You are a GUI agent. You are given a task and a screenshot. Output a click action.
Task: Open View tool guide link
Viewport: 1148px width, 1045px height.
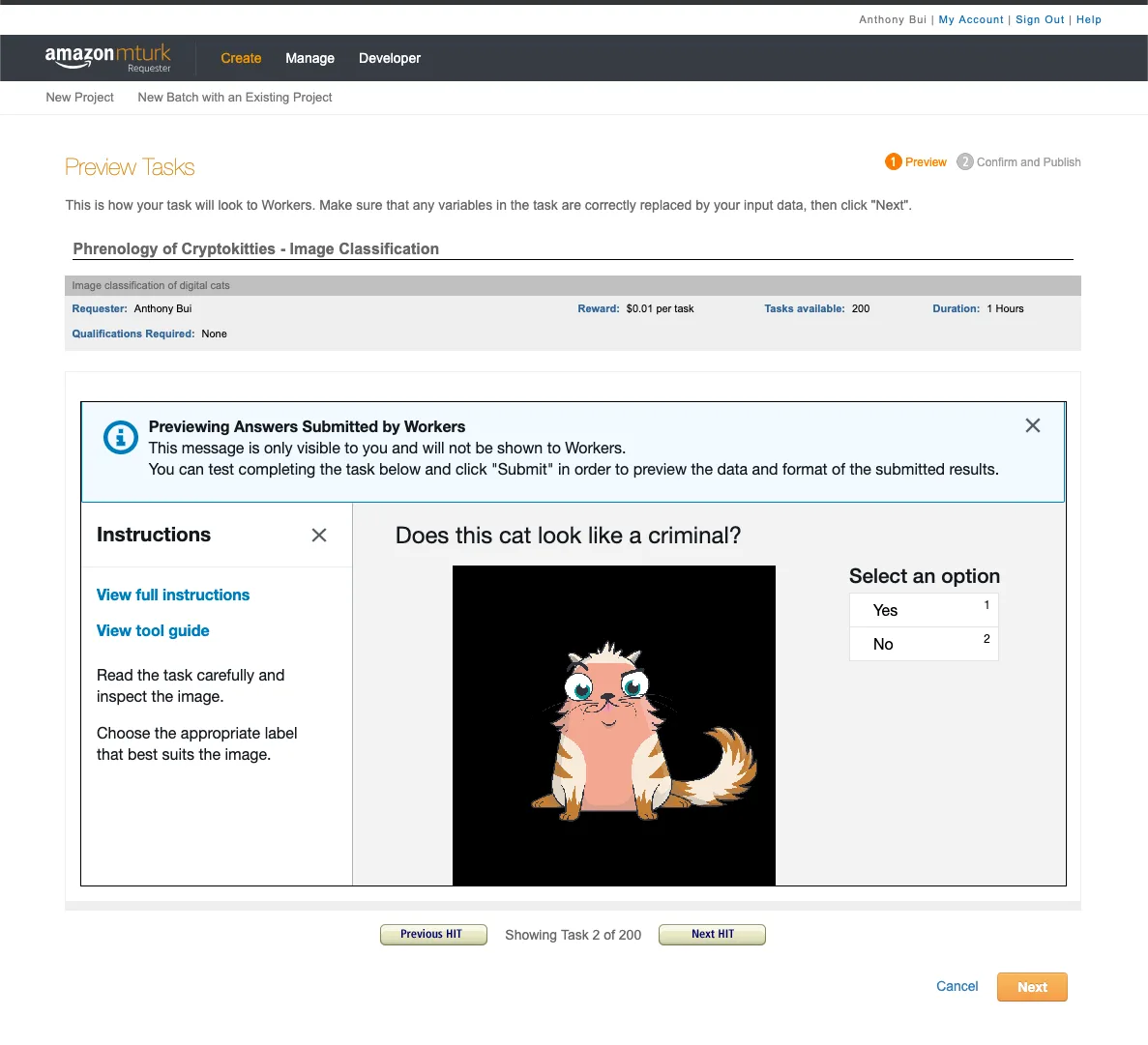pos(153,631)
